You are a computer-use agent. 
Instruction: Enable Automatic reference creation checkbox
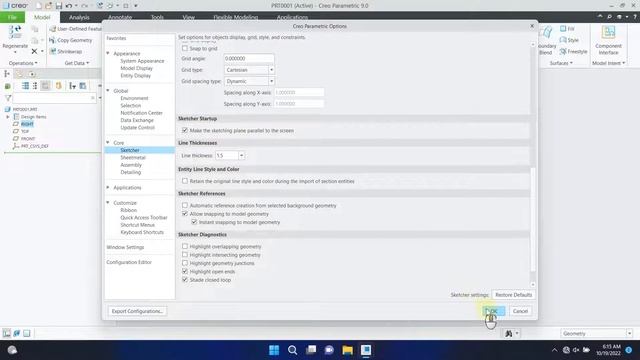pyautogui.click(x=185, y=205)
